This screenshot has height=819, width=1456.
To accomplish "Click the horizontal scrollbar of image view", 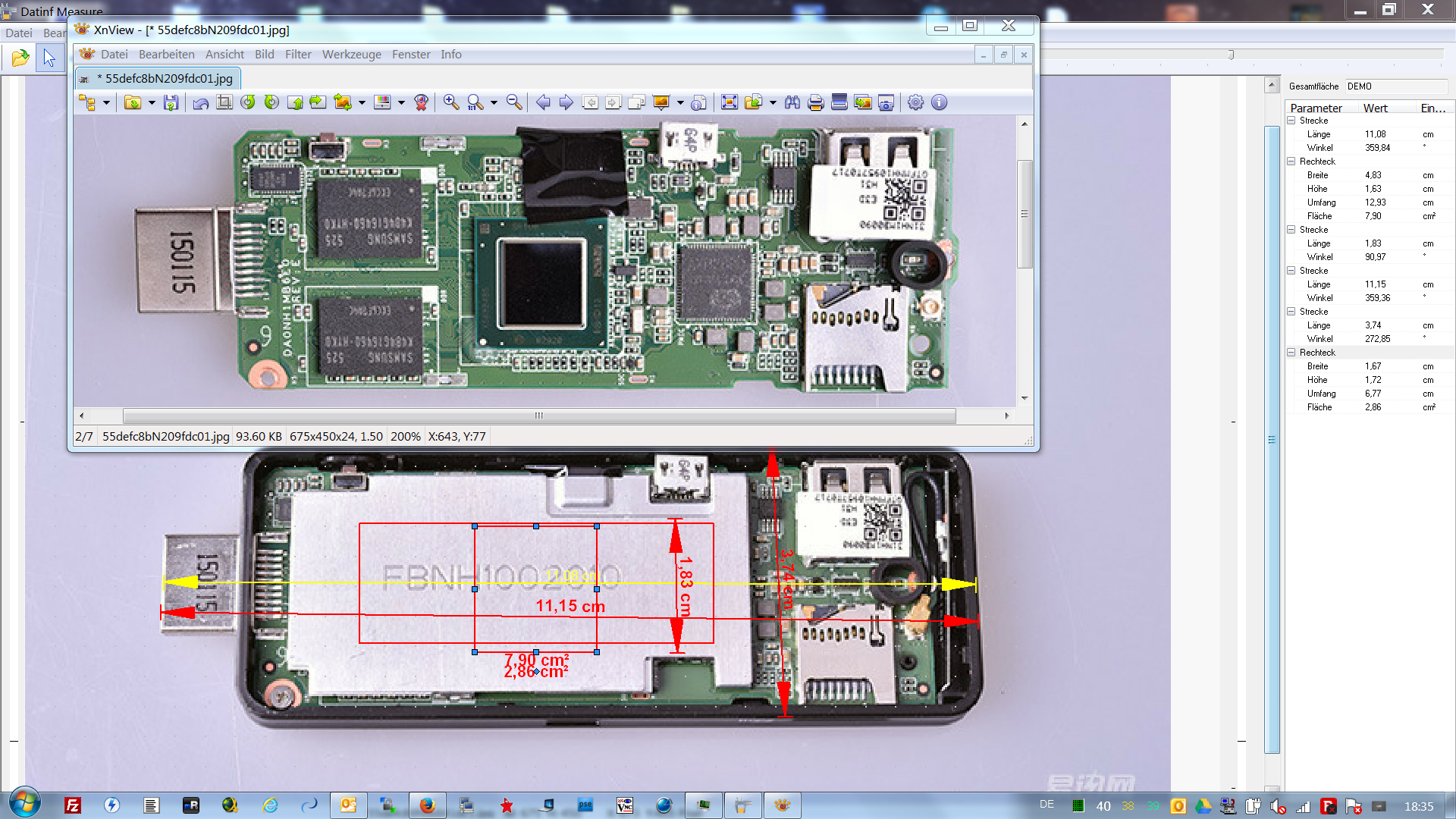I will pyautogui.click(x=538, y=416).
